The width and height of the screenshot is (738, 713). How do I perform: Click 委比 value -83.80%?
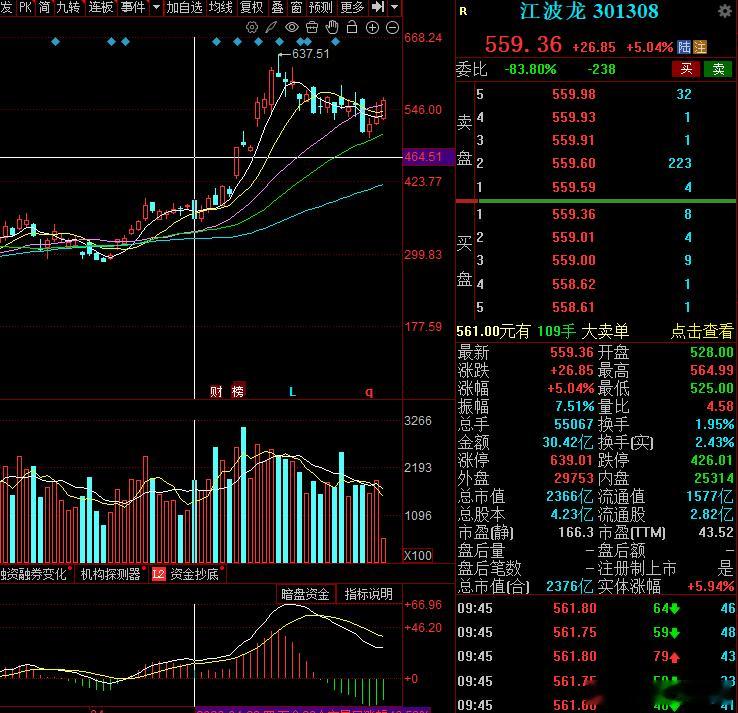(530, 70)
